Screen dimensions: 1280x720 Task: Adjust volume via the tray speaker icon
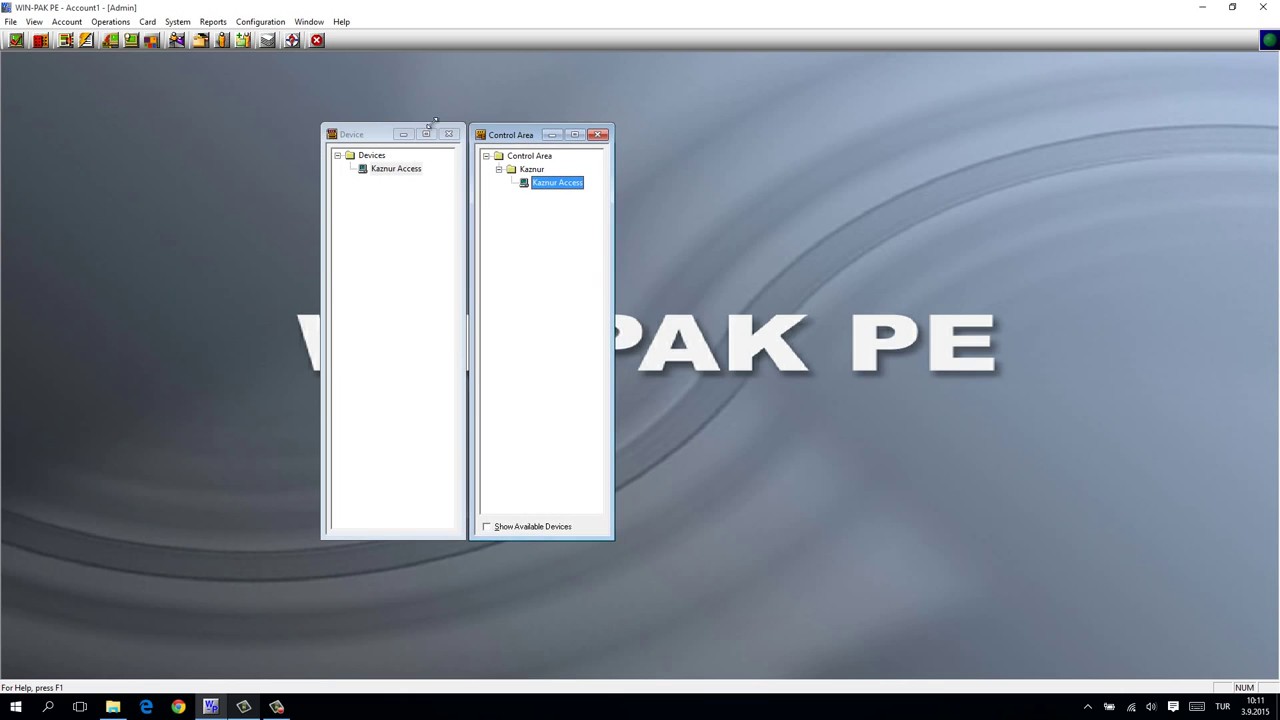(x=1151, y=707)
